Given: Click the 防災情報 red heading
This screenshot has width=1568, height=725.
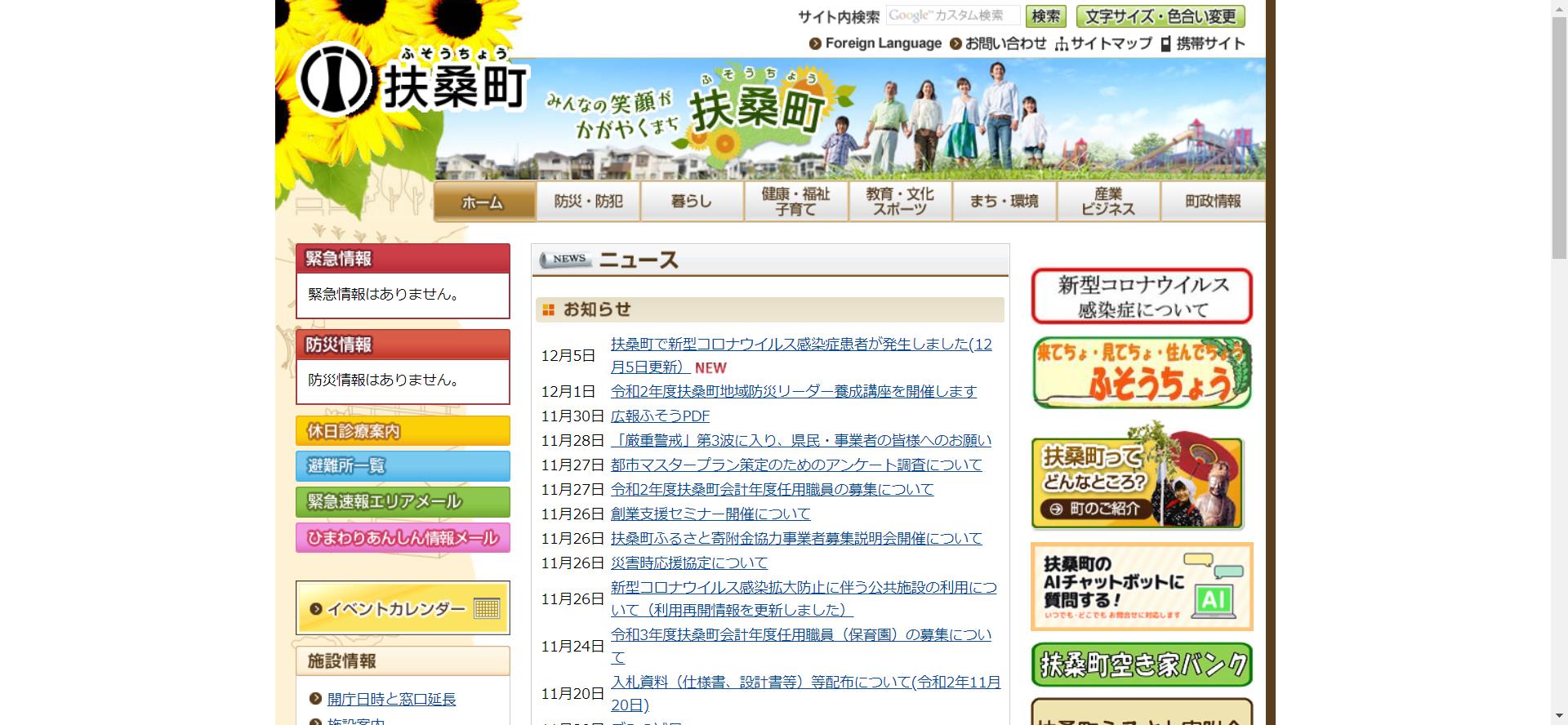Looking at the screenshot, I should point(403,344).
